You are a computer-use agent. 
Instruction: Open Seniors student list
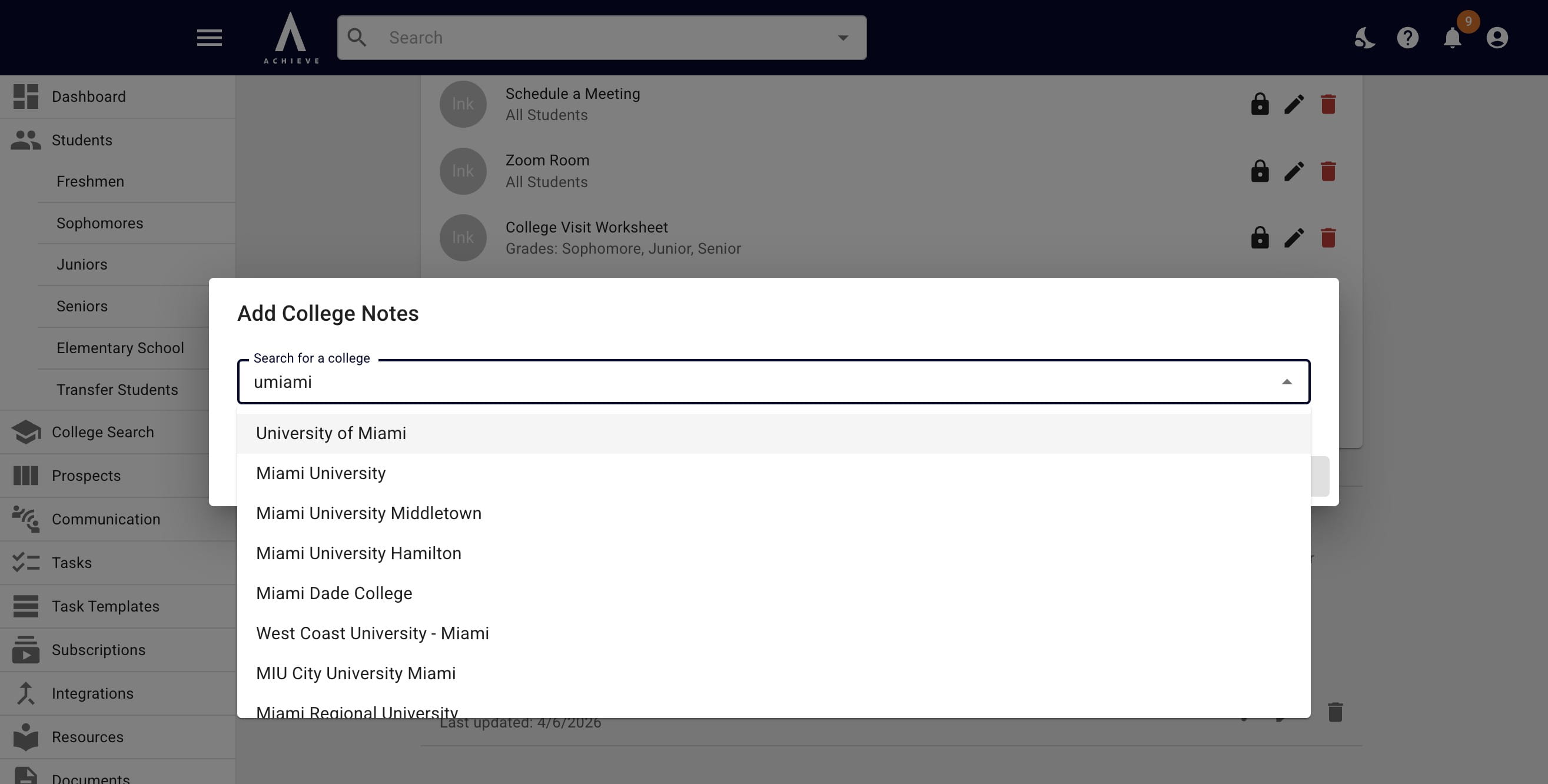click(123, 307)
